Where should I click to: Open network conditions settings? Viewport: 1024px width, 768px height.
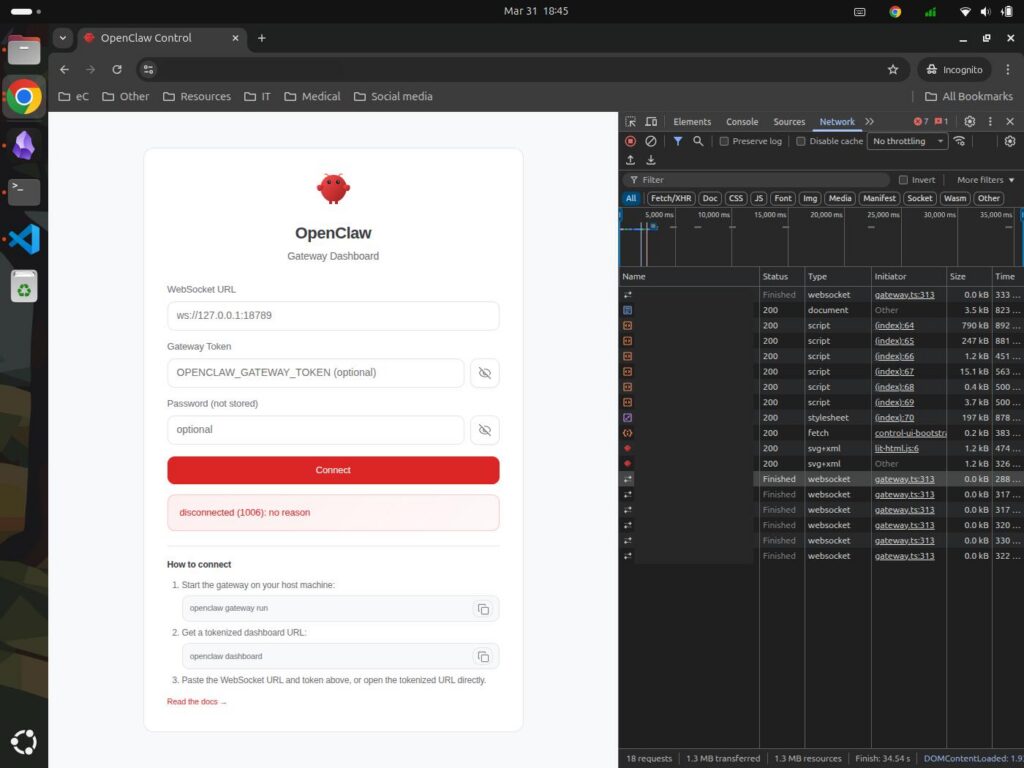[959, 141]
